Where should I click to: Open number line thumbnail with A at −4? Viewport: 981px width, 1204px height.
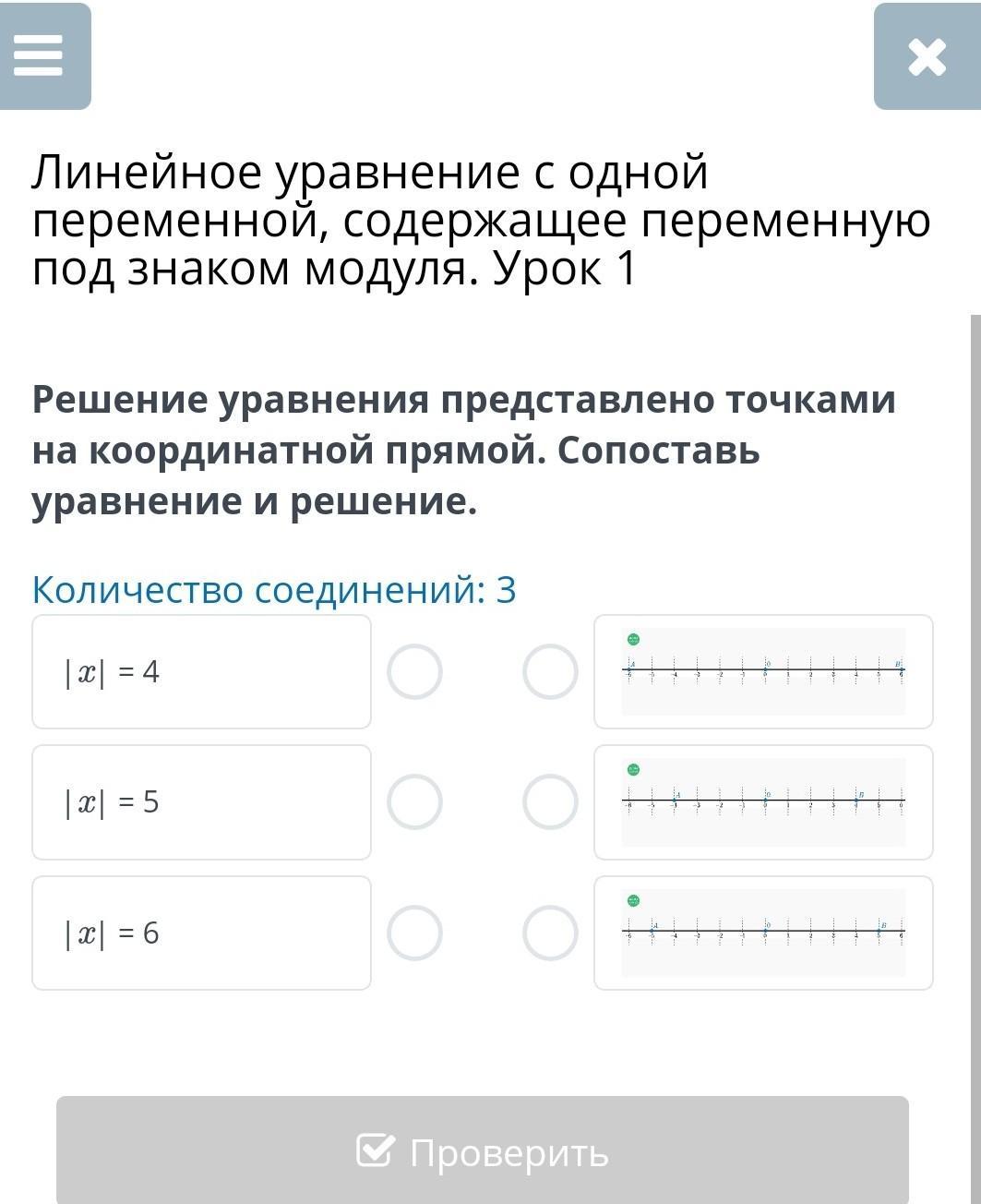(x=763, y=801)
